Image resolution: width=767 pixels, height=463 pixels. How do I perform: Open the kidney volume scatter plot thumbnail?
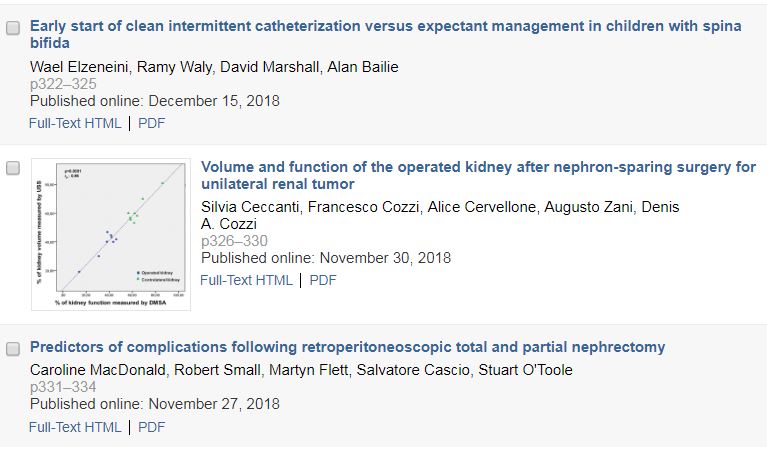pyautogui.click(x=111, y=234)
